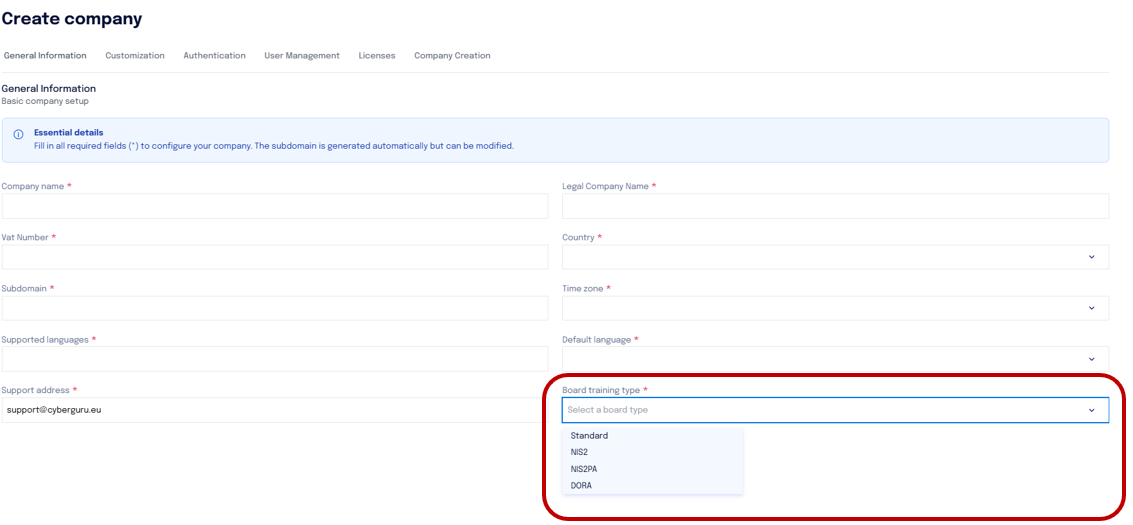This screenshot has height=525, width=1133.
Task: Click the Time zone chevron arrow
Action: point(1091,308)
